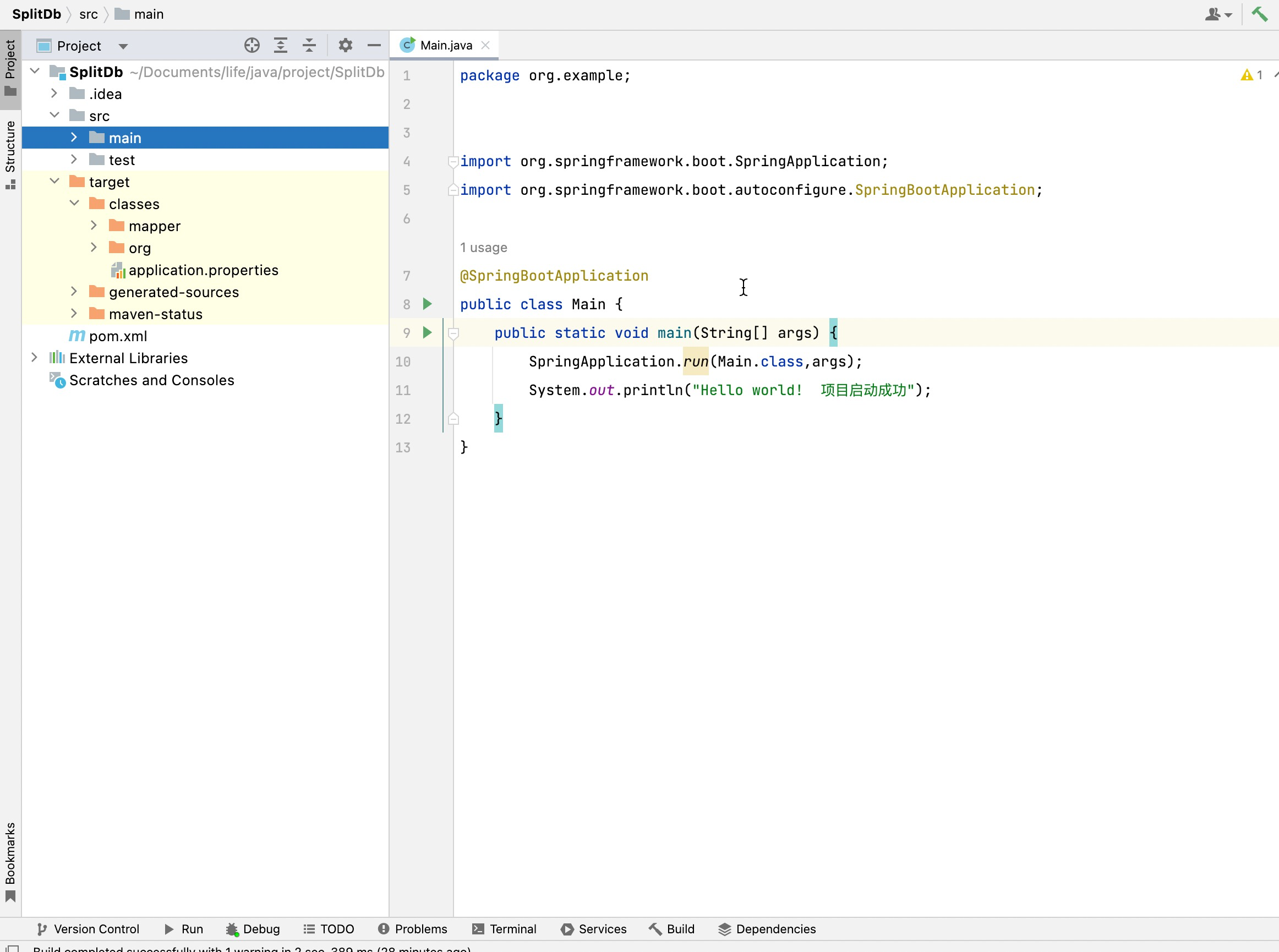Toggle the status bar tool window quick access icon
1279x952 pixels.
pyautogui.click(x=12, y=948)
